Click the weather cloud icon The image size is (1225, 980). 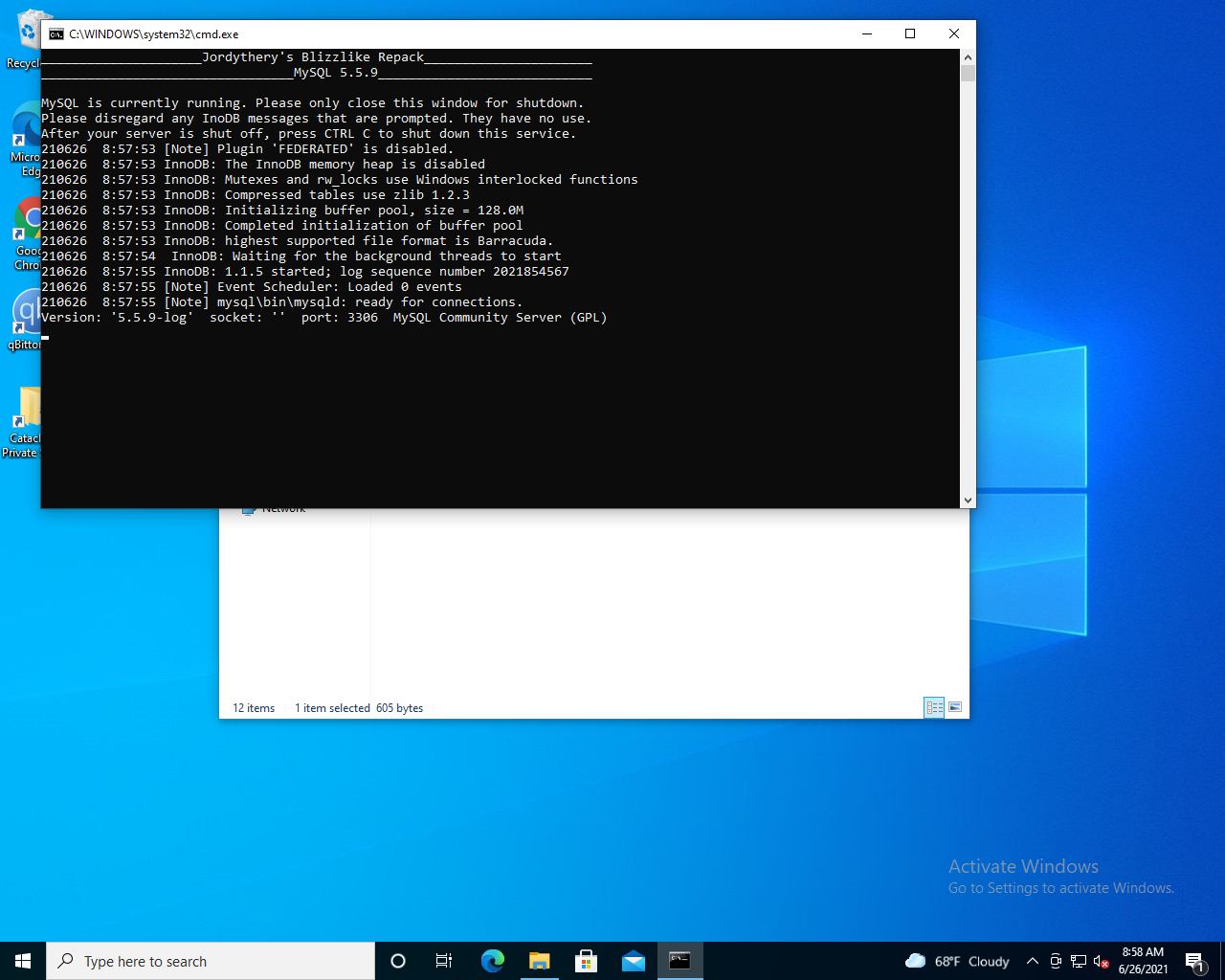[x=916, y=961]
